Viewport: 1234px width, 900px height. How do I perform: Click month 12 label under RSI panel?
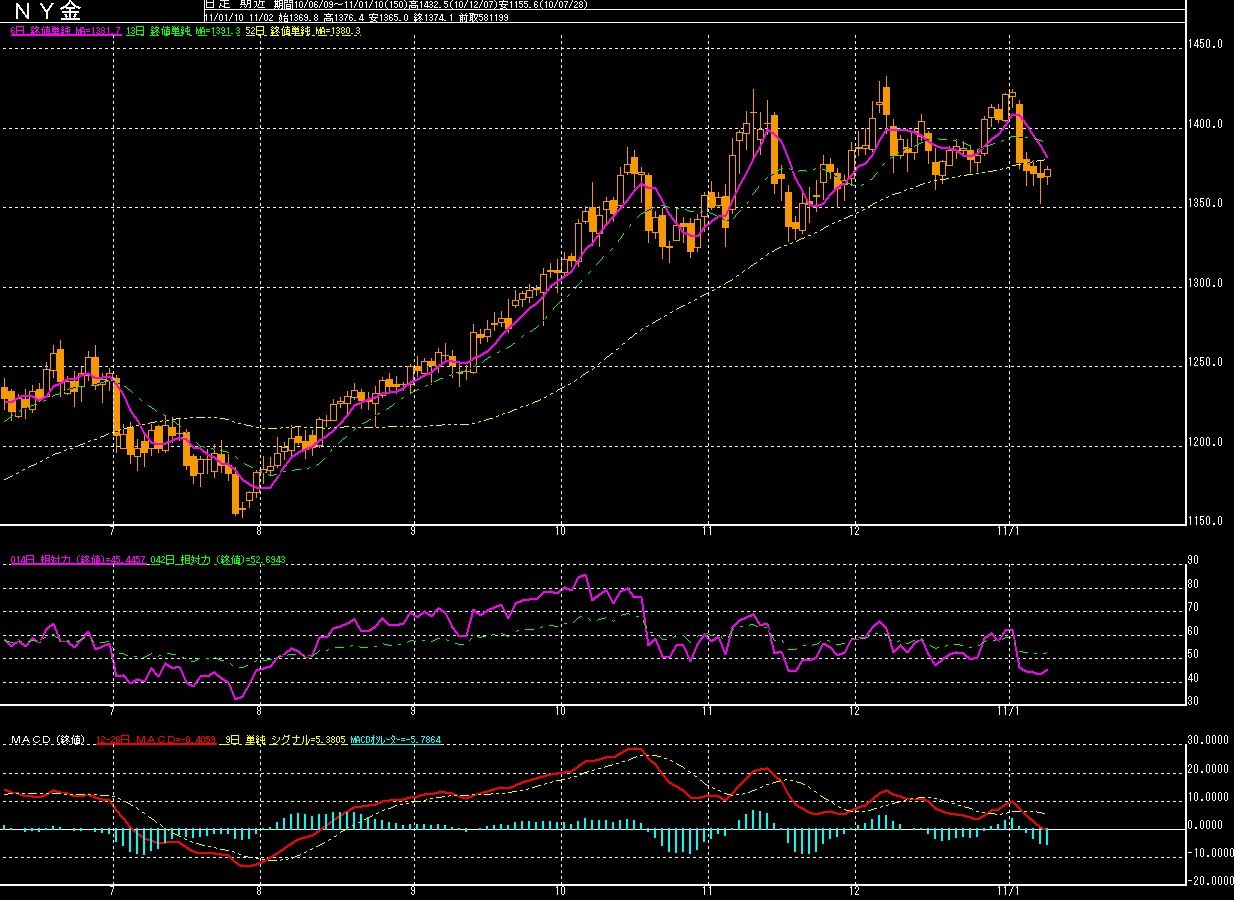[x=854, y=710]
